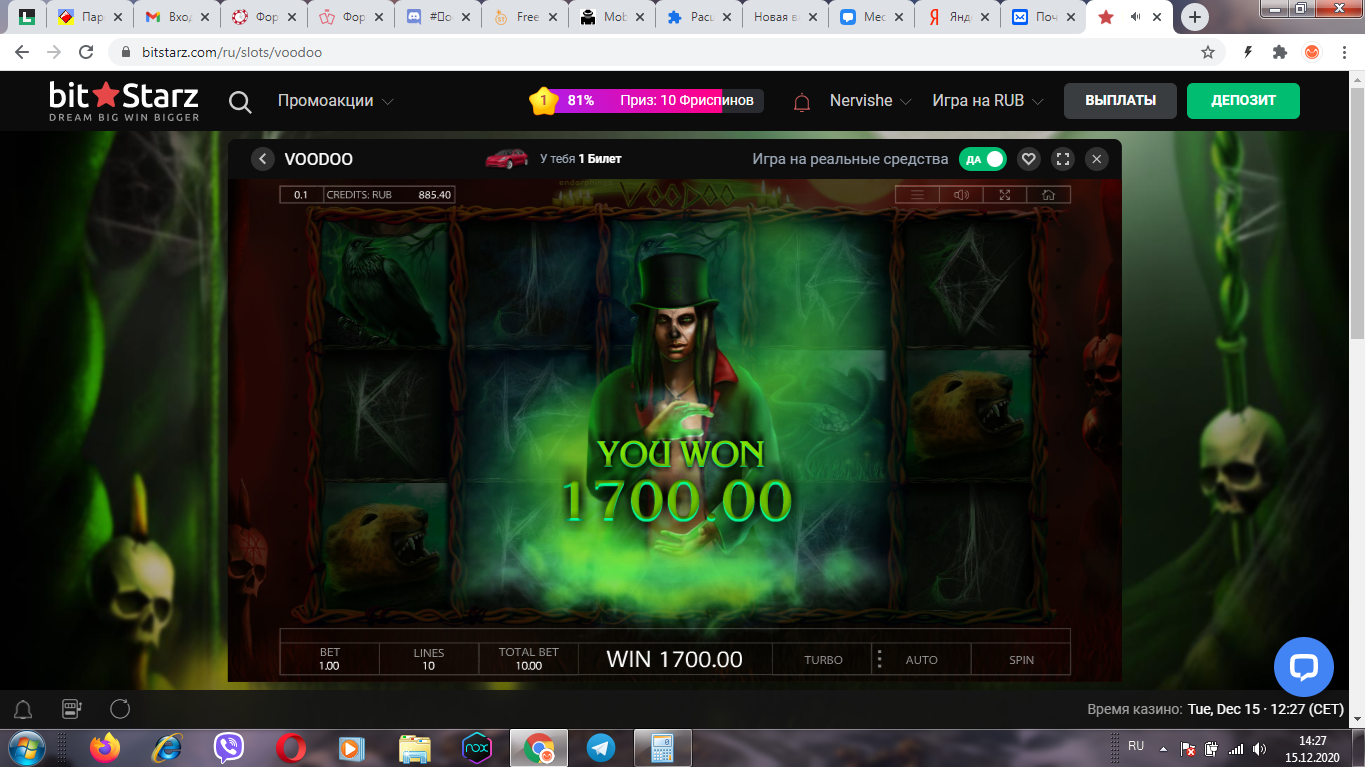Open the Windows Start menu
1365x767 pixels.
[x=27, y=748]
